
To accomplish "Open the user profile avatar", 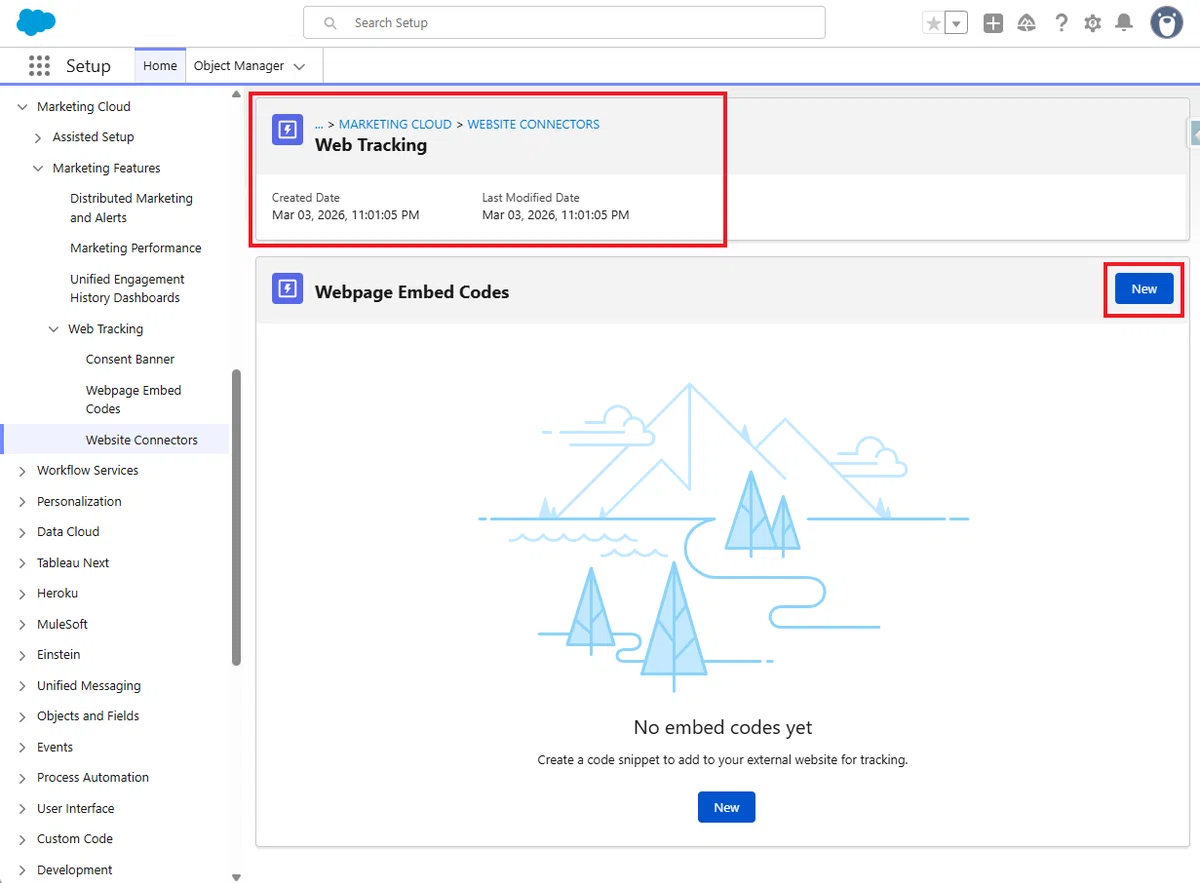I will coord(1166,22).
